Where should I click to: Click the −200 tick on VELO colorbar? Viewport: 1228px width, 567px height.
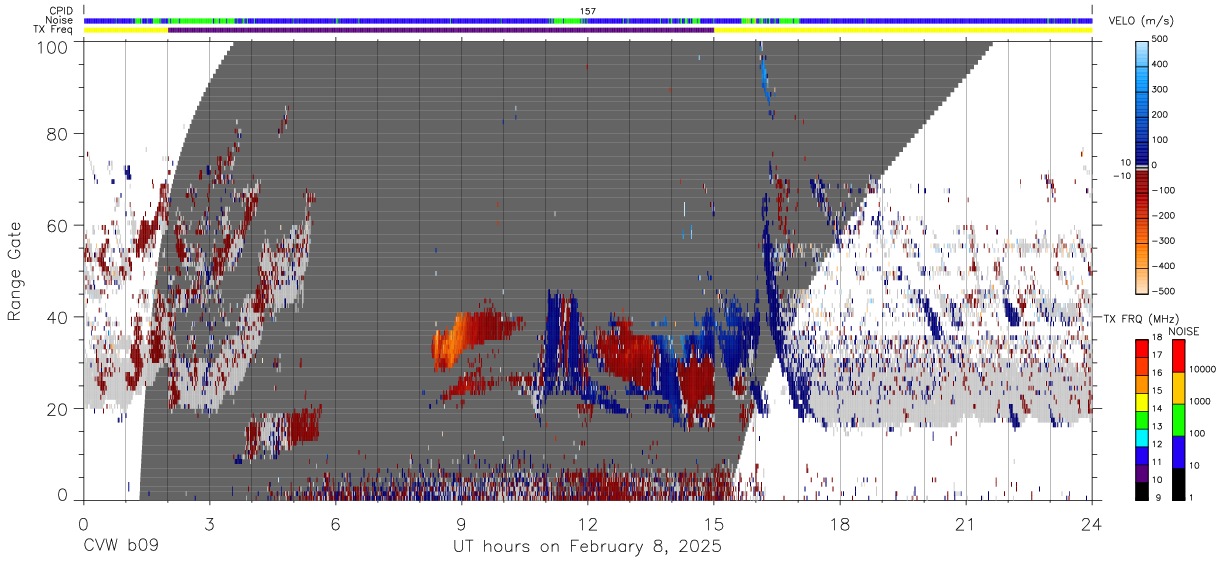click(x=1165, y=215)
